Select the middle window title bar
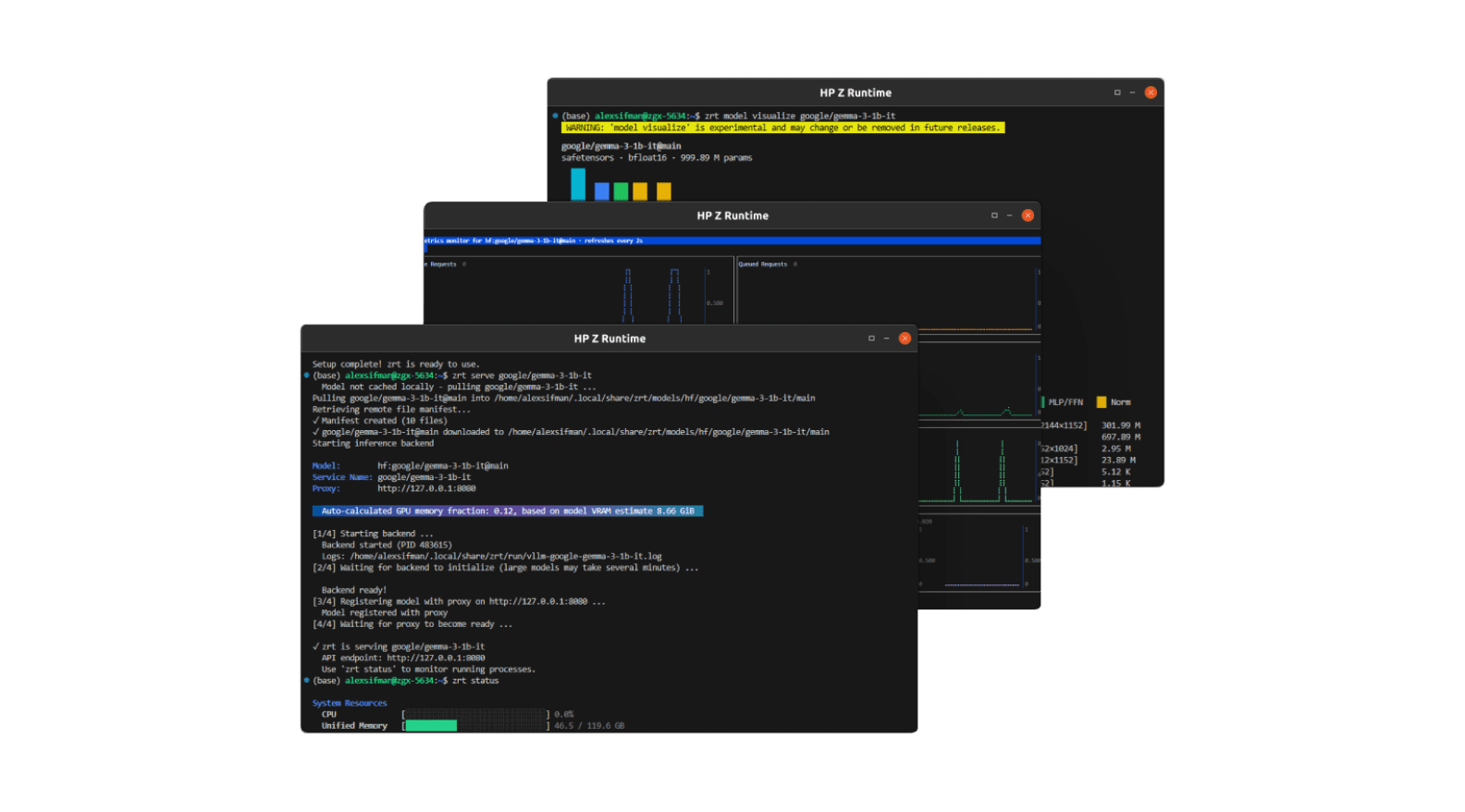 click(732, 215)
